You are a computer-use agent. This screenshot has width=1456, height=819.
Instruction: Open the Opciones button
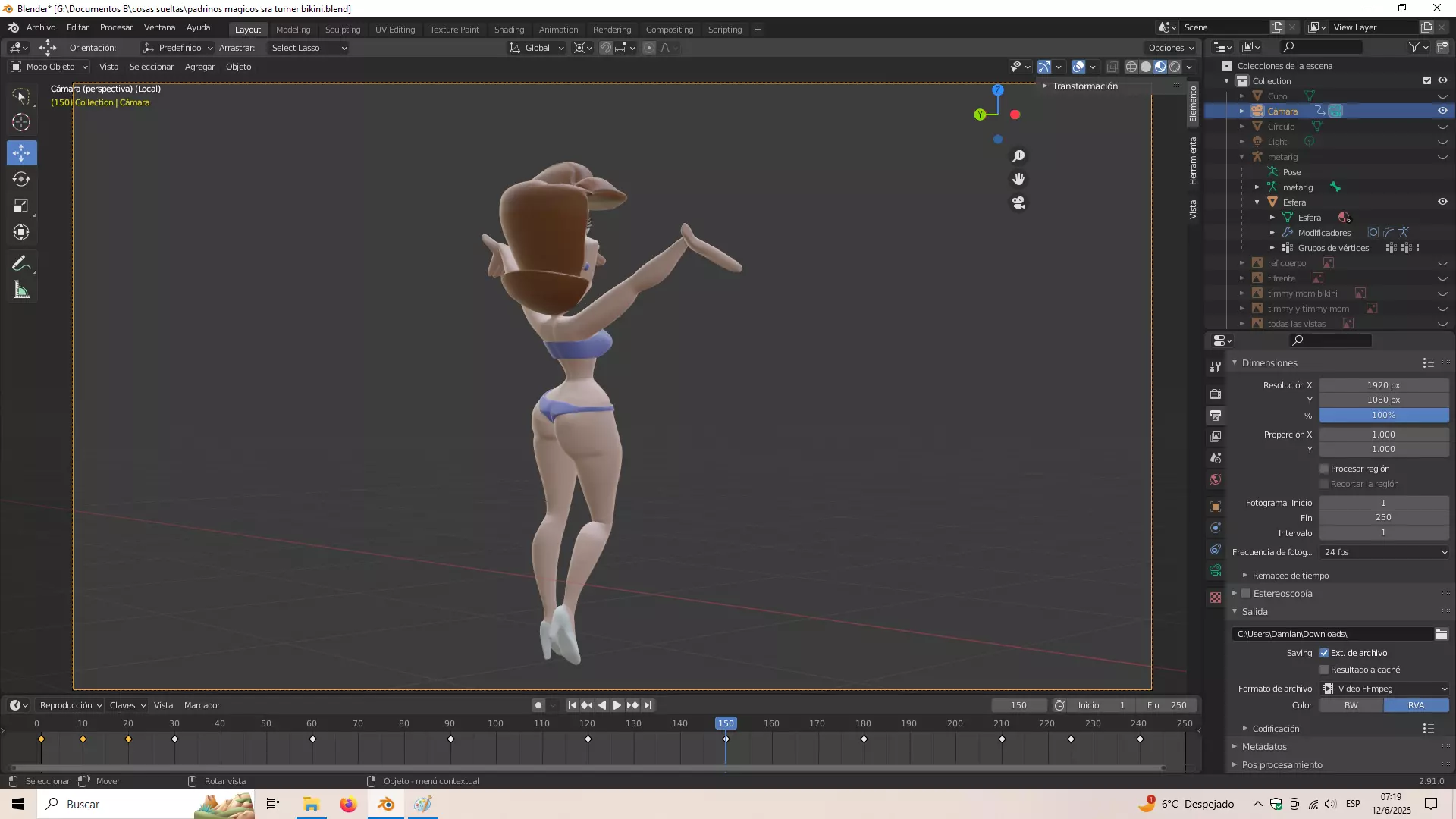1172,48
